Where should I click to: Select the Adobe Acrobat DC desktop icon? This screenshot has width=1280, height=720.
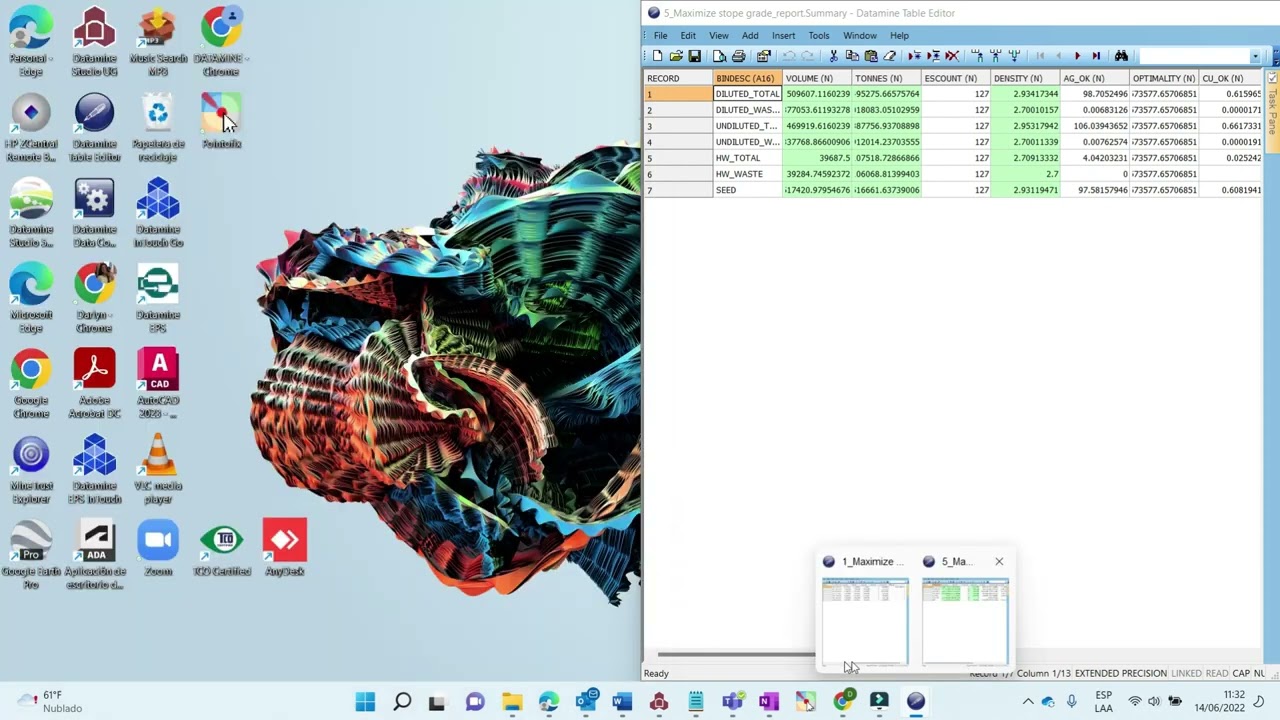tap(95, 384)
